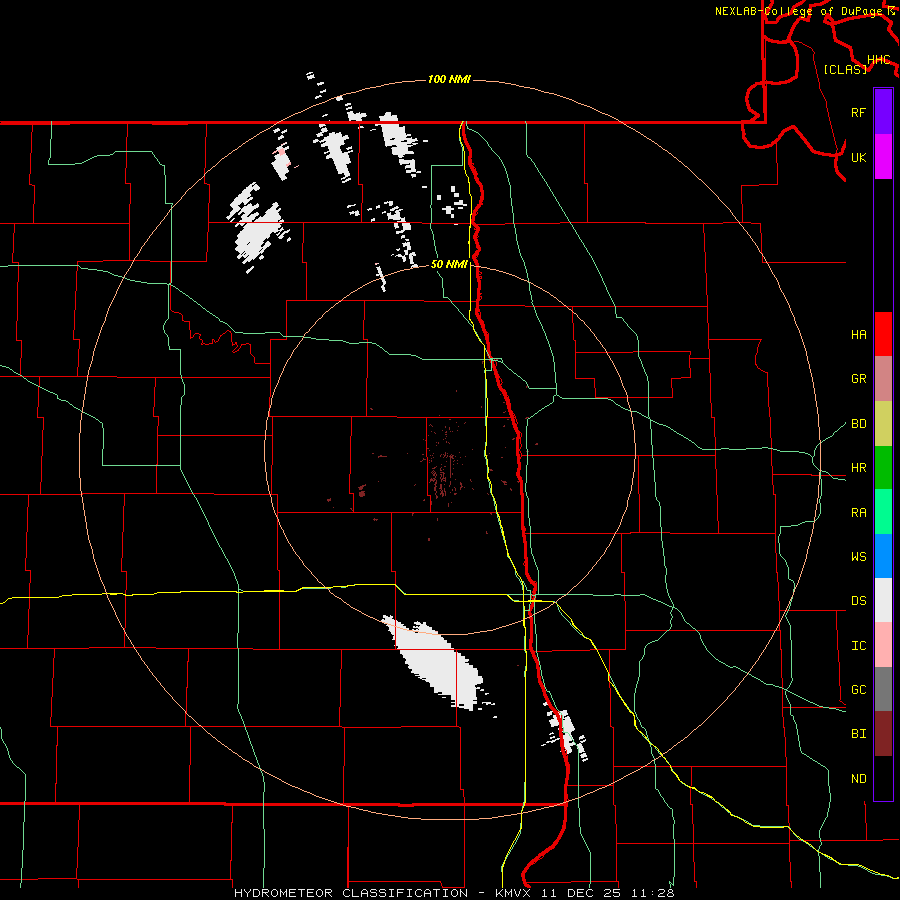Click the DS legend label
The image size is (900, 900).
click(858, 601)
